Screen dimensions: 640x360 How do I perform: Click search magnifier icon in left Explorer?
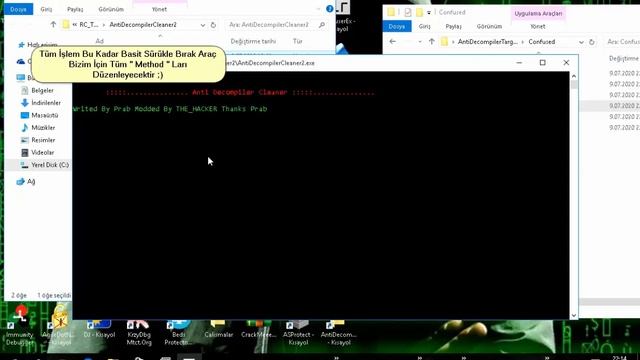point(322,25)
